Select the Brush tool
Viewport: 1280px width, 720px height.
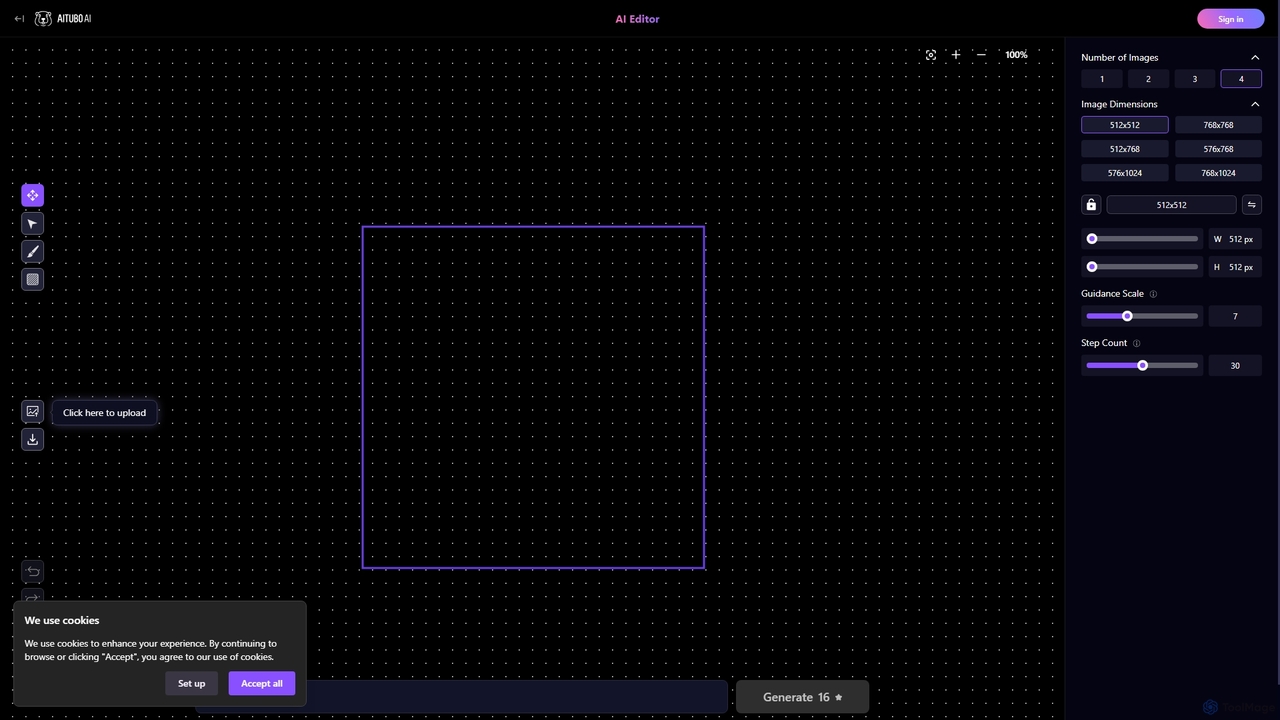33,252
